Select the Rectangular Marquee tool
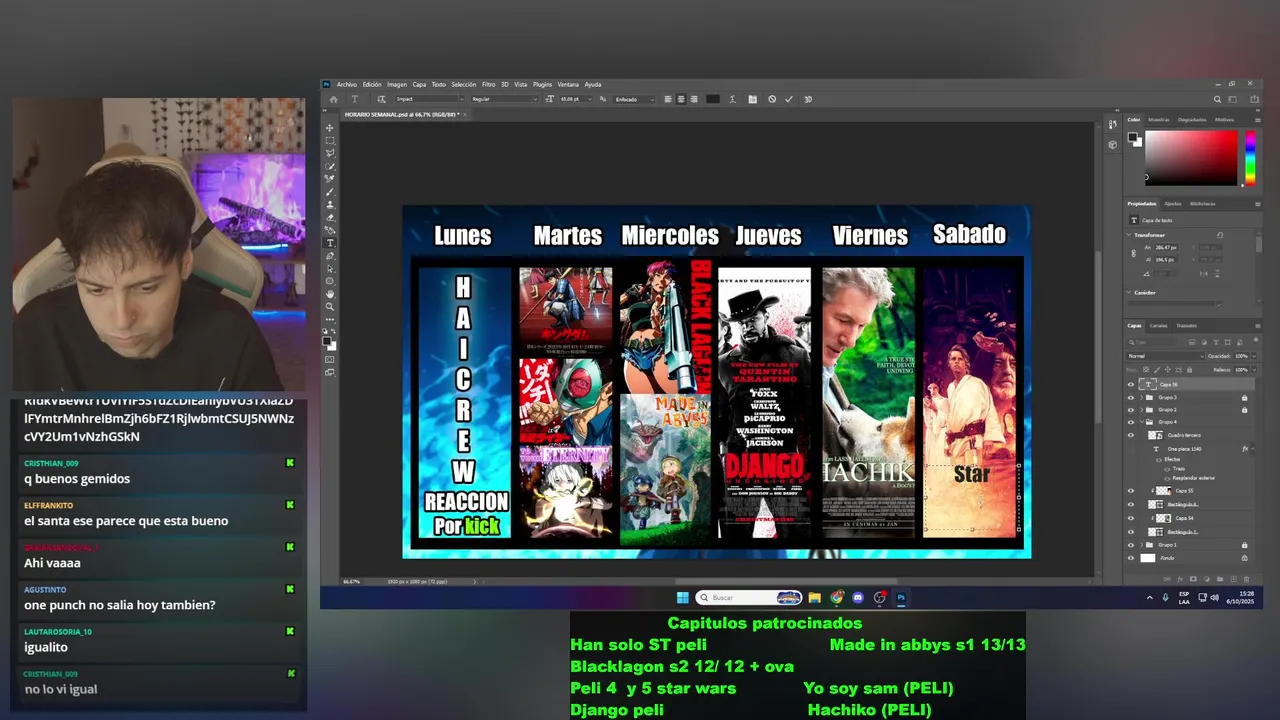The width and height of the screenshot is (1280, 720). coord(330,141)
